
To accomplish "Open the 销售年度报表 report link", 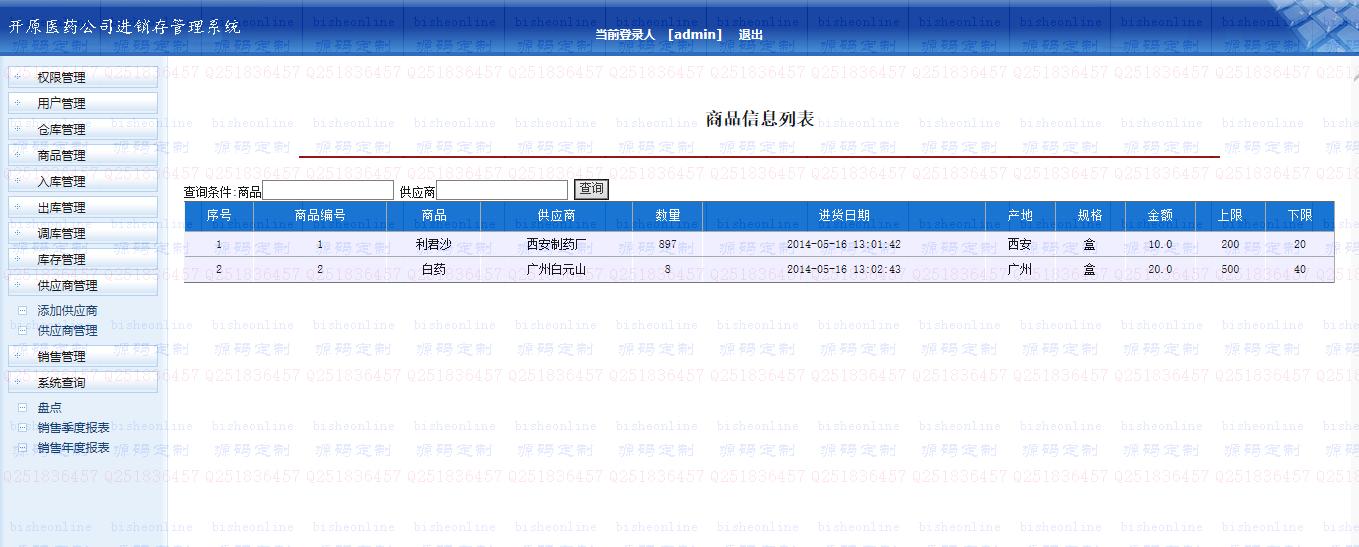I will 73,448.
